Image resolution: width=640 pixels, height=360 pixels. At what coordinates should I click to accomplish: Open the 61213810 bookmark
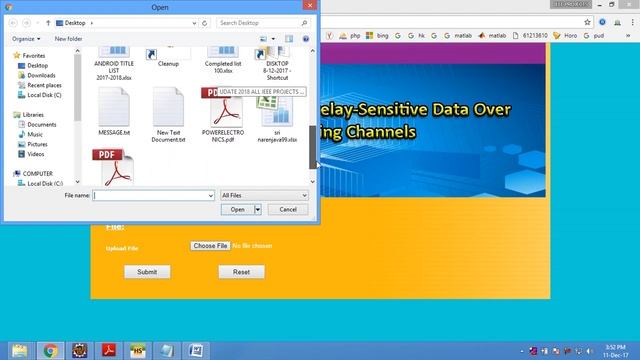click(x=530, y=36)
